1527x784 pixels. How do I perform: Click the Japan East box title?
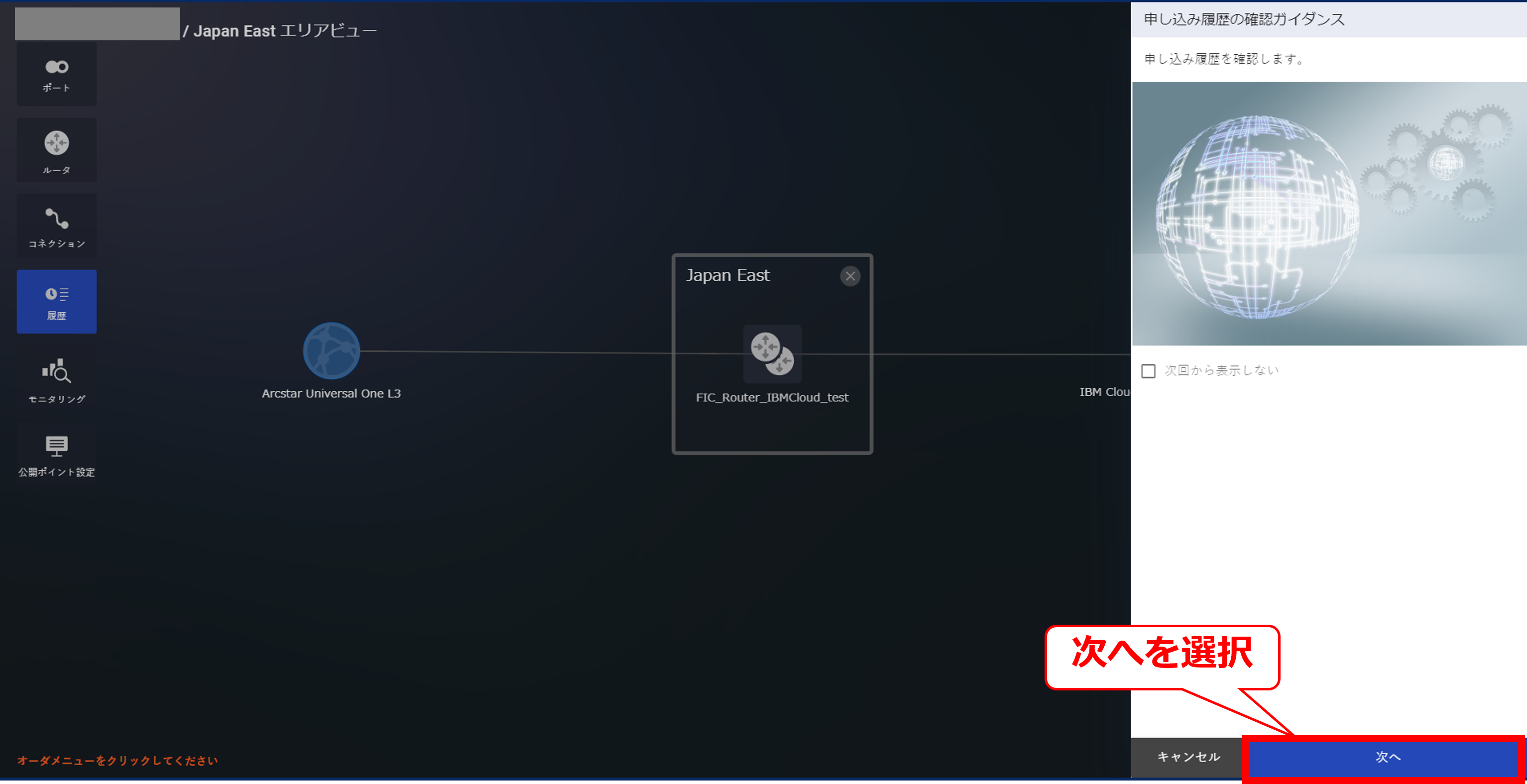[727, 276]
